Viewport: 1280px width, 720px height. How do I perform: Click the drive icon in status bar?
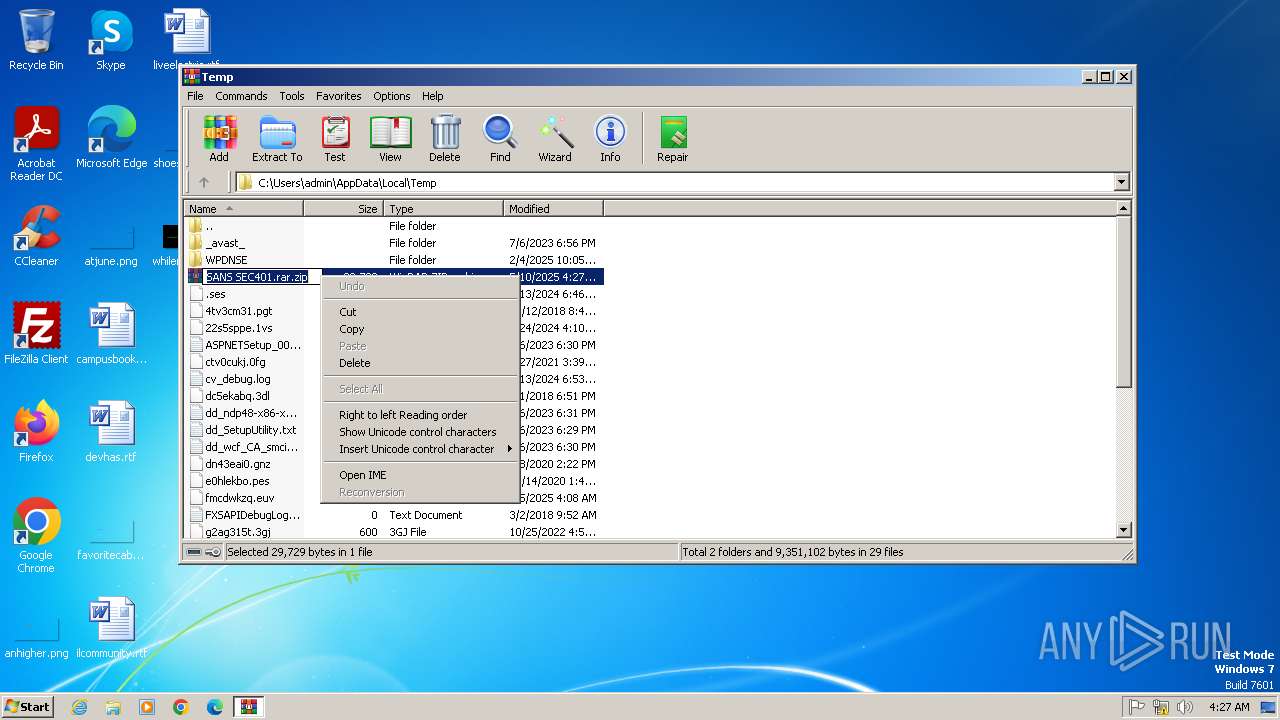[194, 552]
